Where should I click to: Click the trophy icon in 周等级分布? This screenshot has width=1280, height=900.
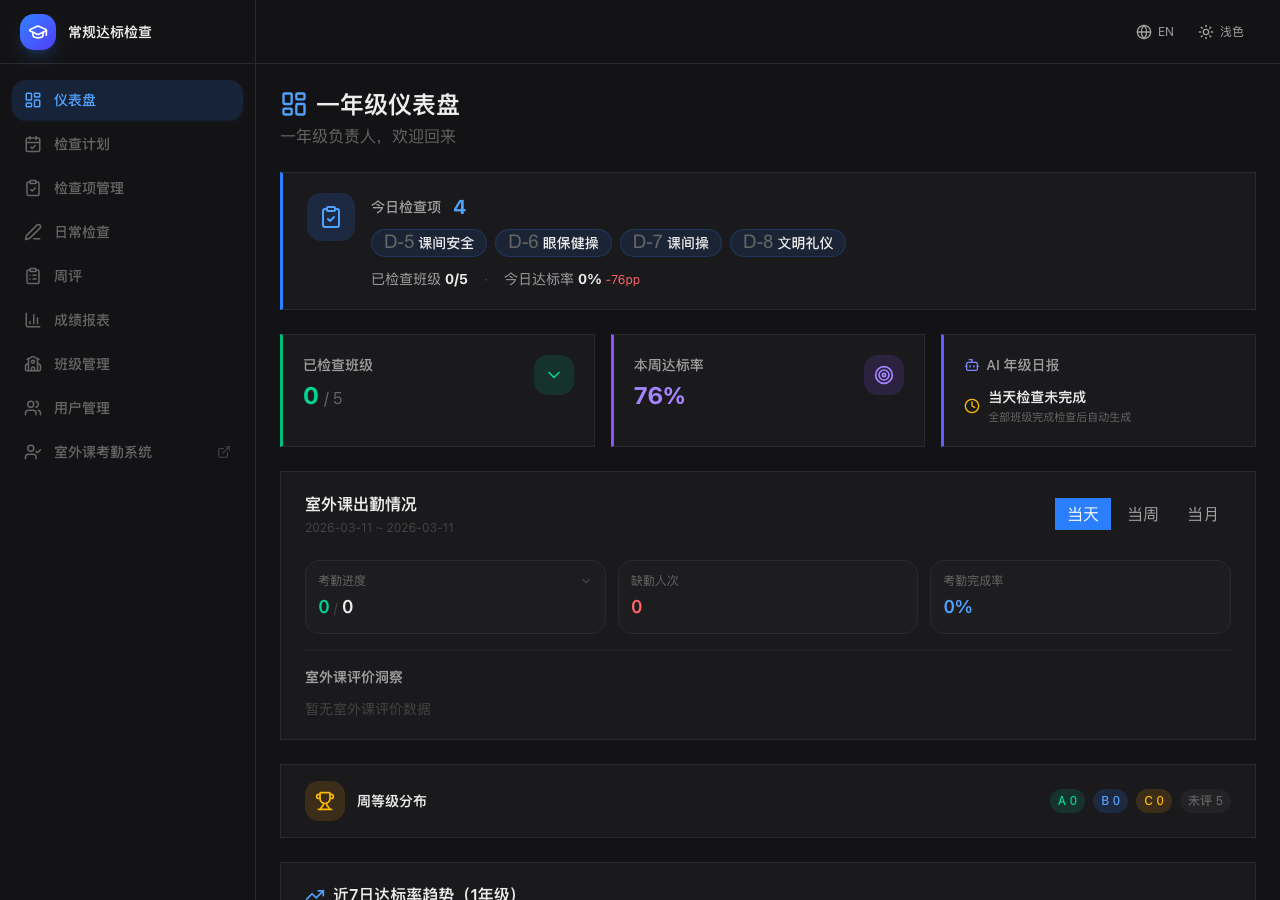point(325,801)
